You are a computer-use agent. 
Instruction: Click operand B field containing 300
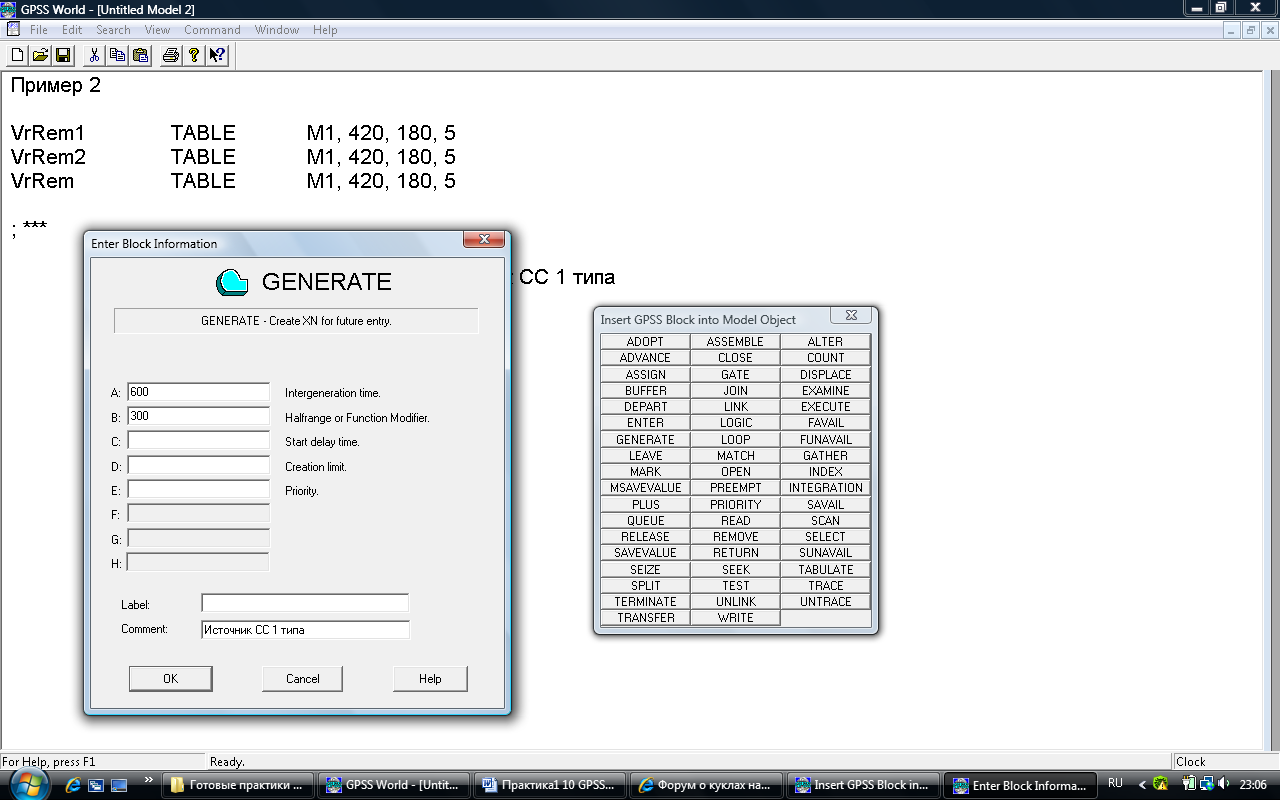199,416
